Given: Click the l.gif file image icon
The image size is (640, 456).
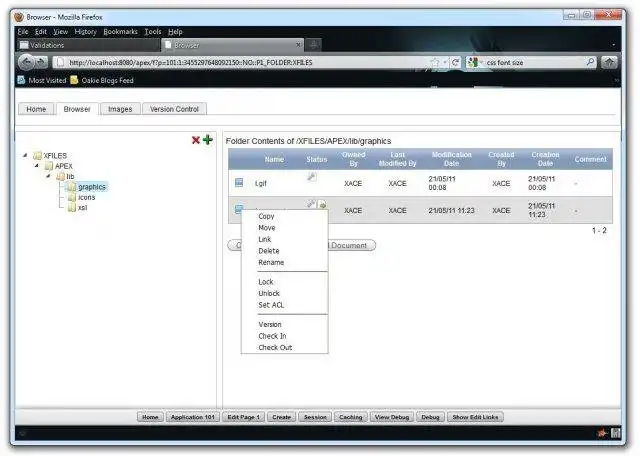Looking at the screenshot, I should tap(239, 183).
